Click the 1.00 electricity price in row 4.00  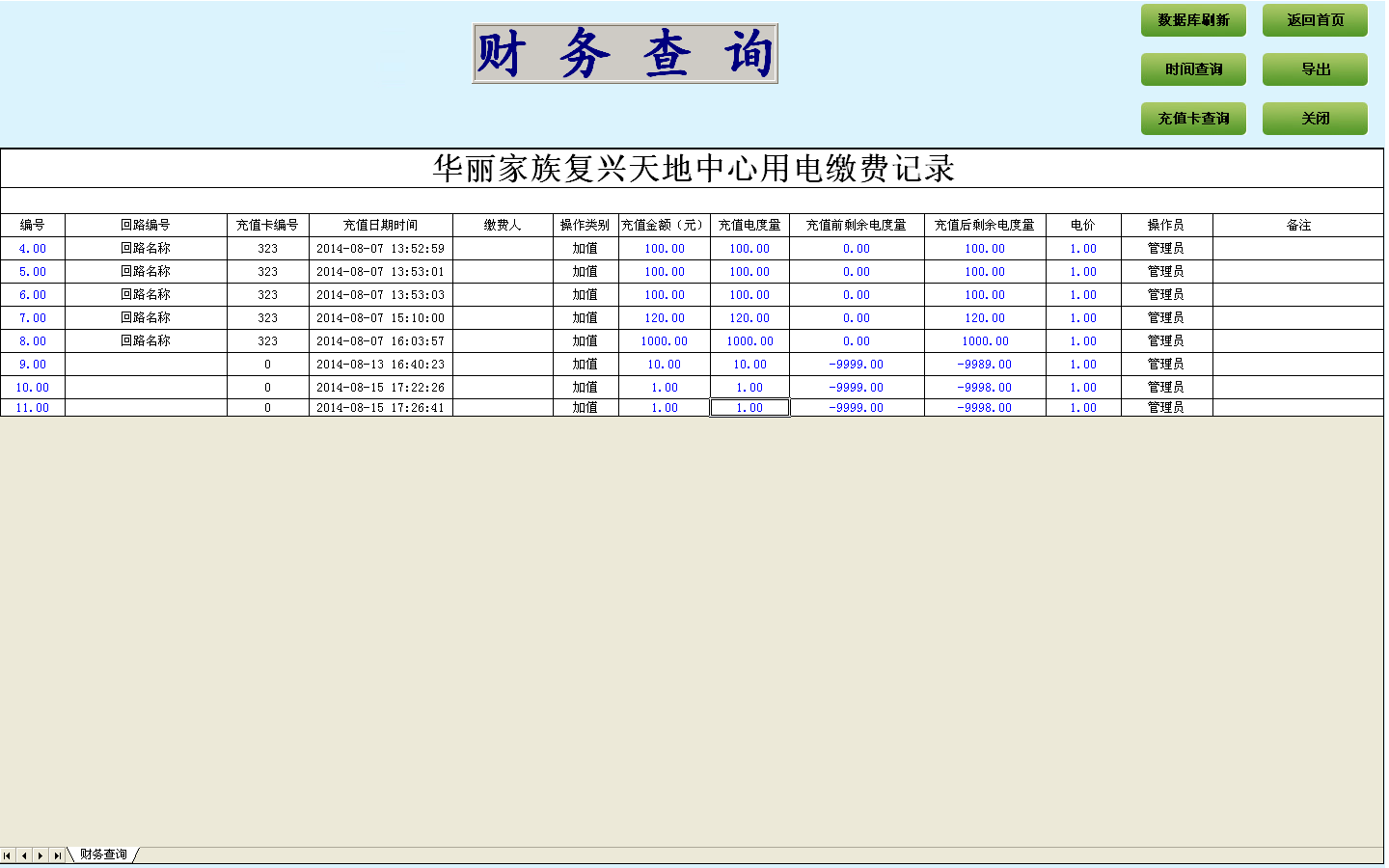click(1083, 249)
